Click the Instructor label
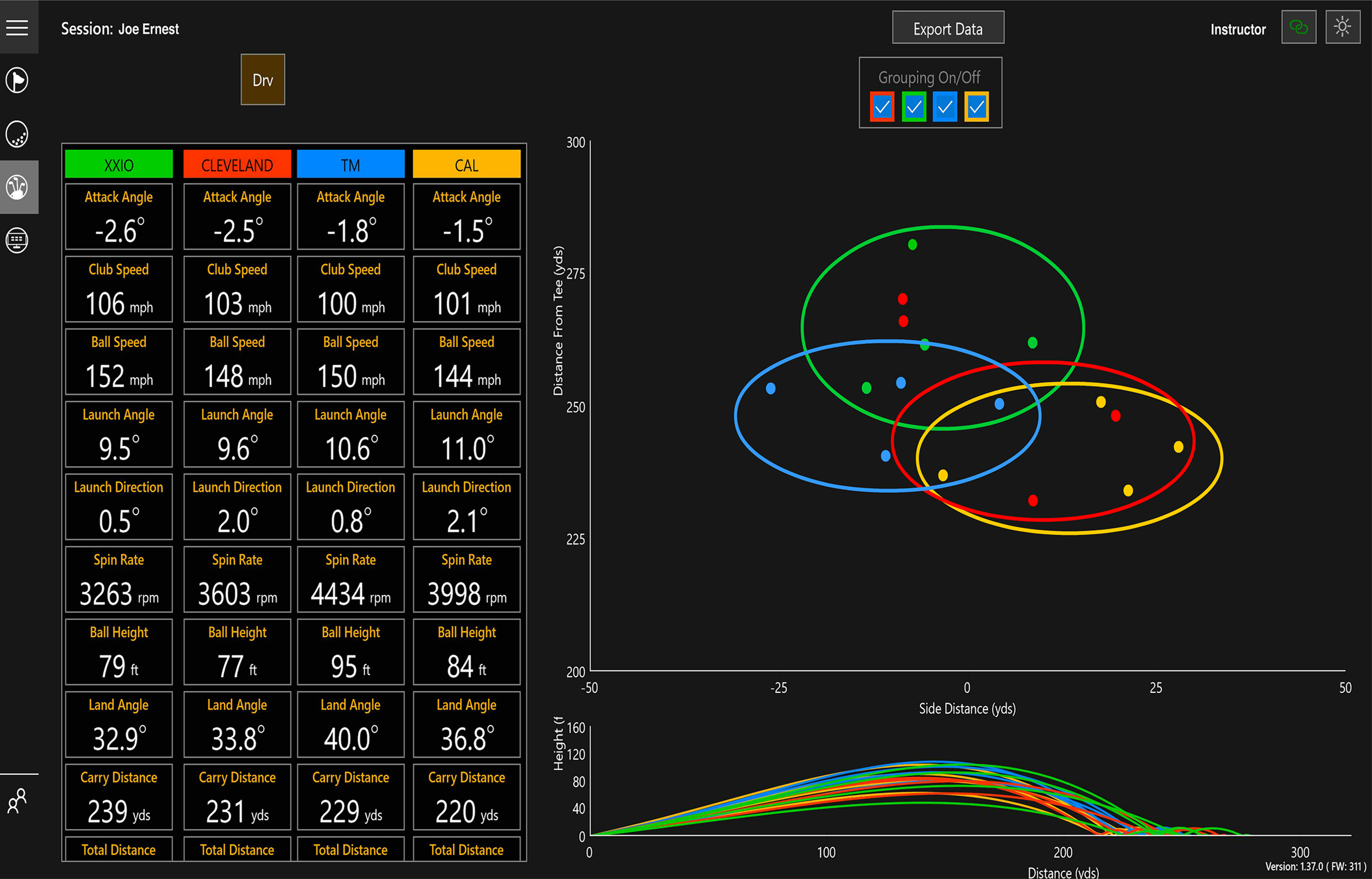The height and width of the screenshot is (879, 1372). pos(1237,29)
